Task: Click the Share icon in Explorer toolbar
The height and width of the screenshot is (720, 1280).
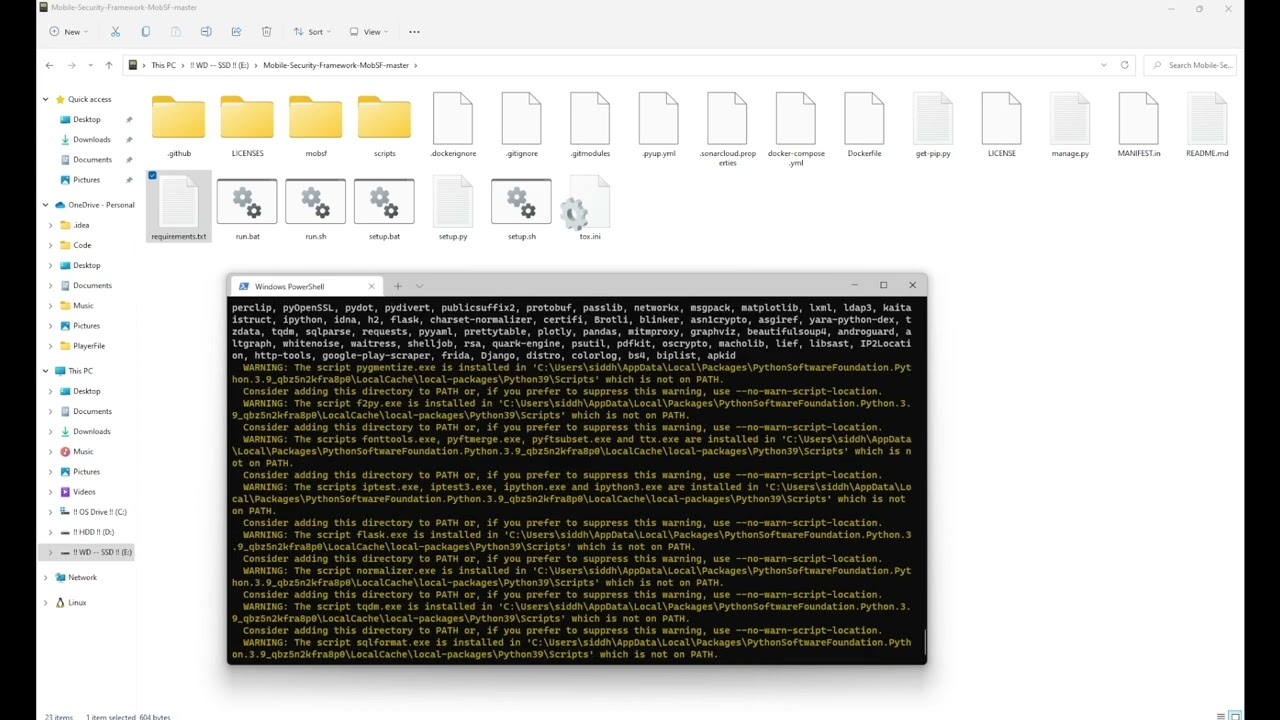Action: (x=236, y=32)
